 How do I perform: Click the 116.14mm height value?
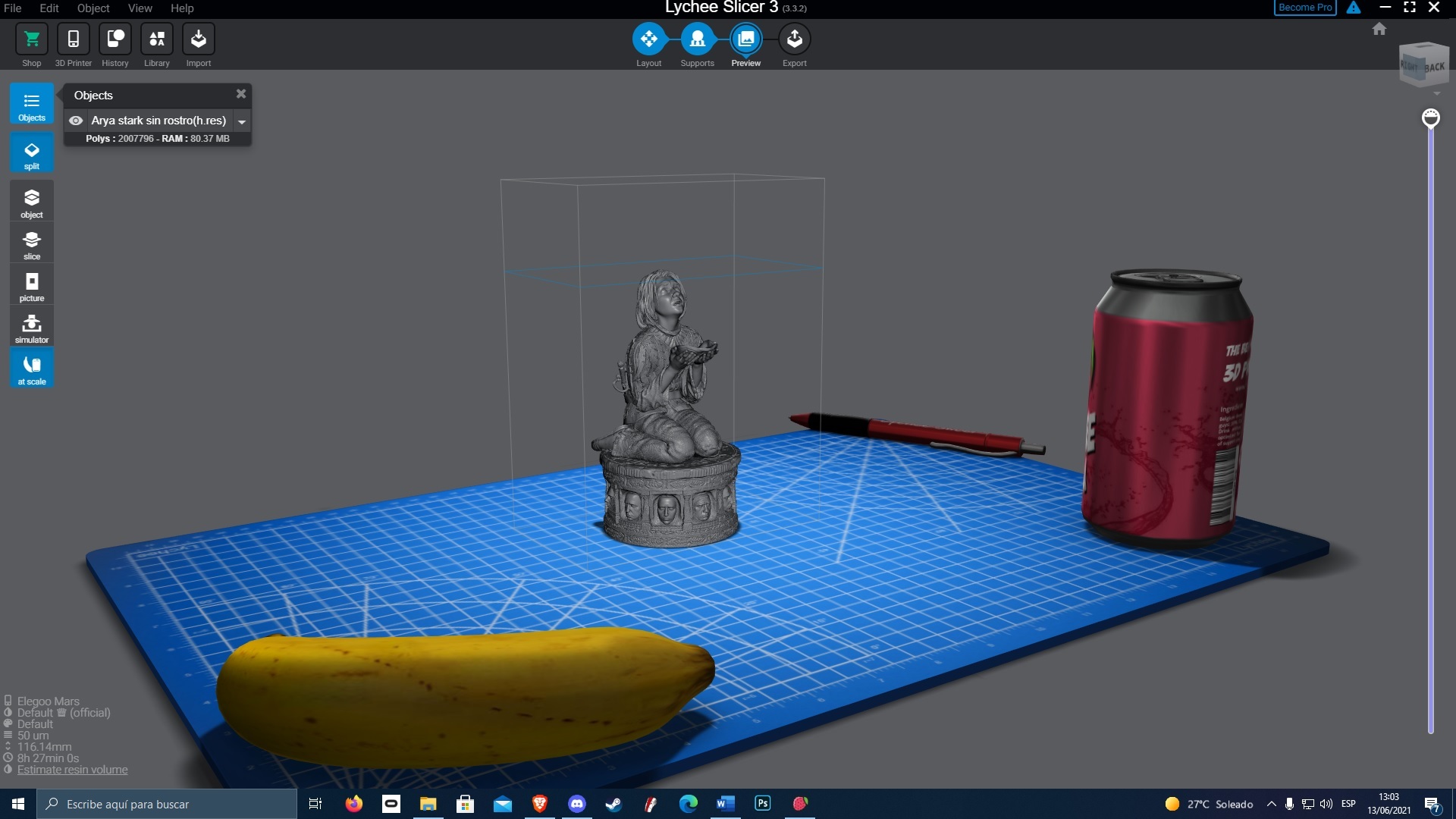pos(44,747)
